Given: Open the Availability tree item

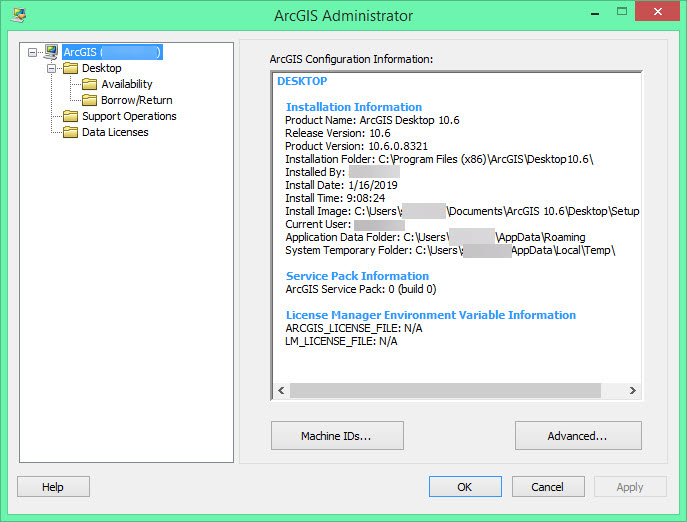Looking at the screenshot, I should [x=127, y=84].
